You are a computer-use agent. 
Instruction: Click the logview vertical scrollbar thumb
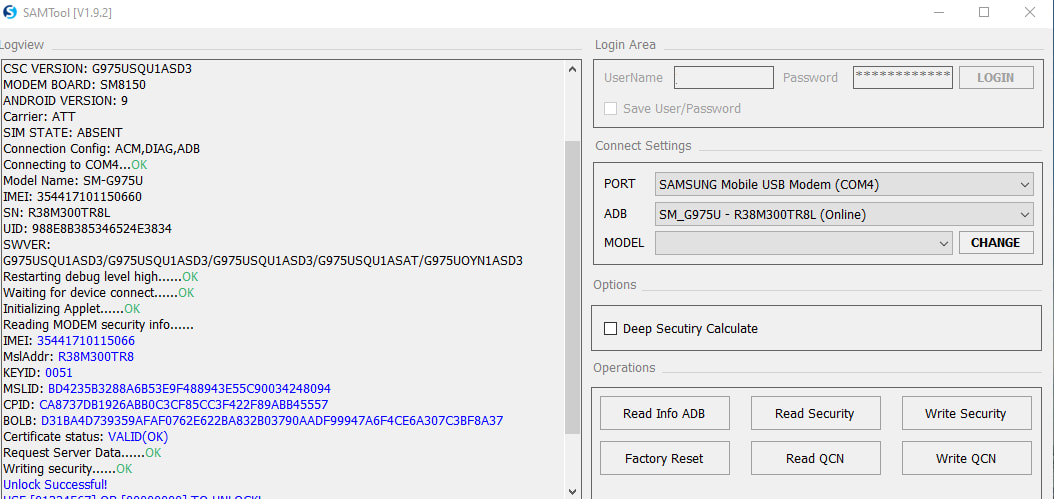[572, 288]
